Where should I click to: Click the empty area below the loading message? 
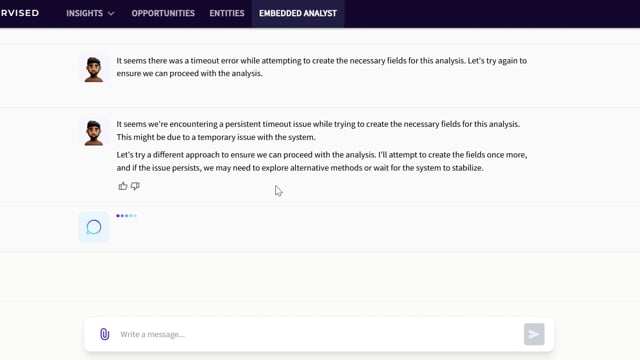318,277
